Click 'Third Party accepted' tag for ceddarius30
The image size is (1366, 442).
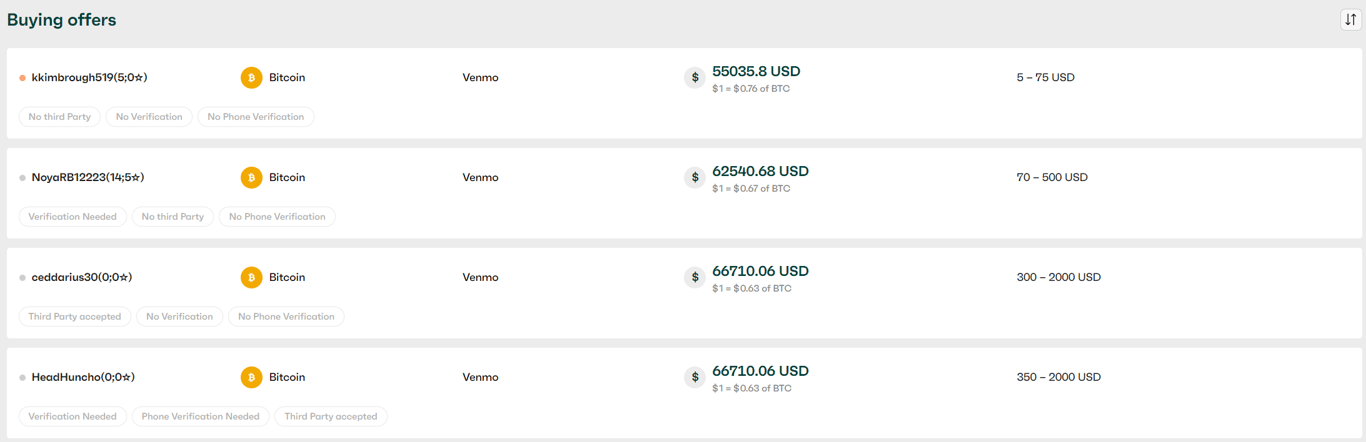tap(75, 317)
